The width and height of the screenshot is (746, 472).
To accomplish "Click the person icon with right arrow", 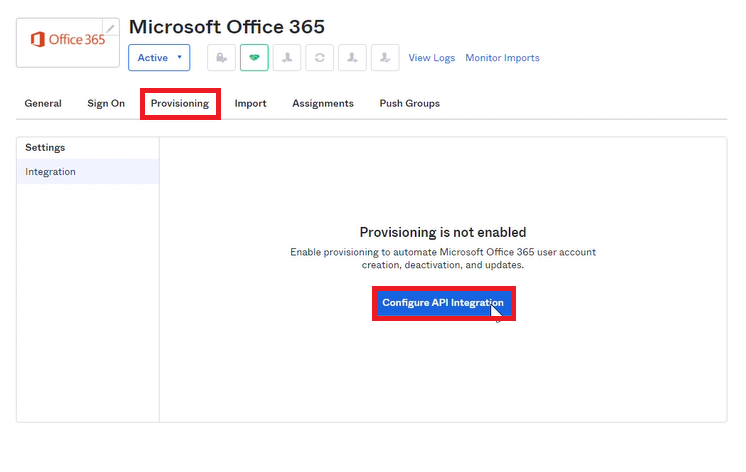I will pyautogui.click(x=352, y=58).
